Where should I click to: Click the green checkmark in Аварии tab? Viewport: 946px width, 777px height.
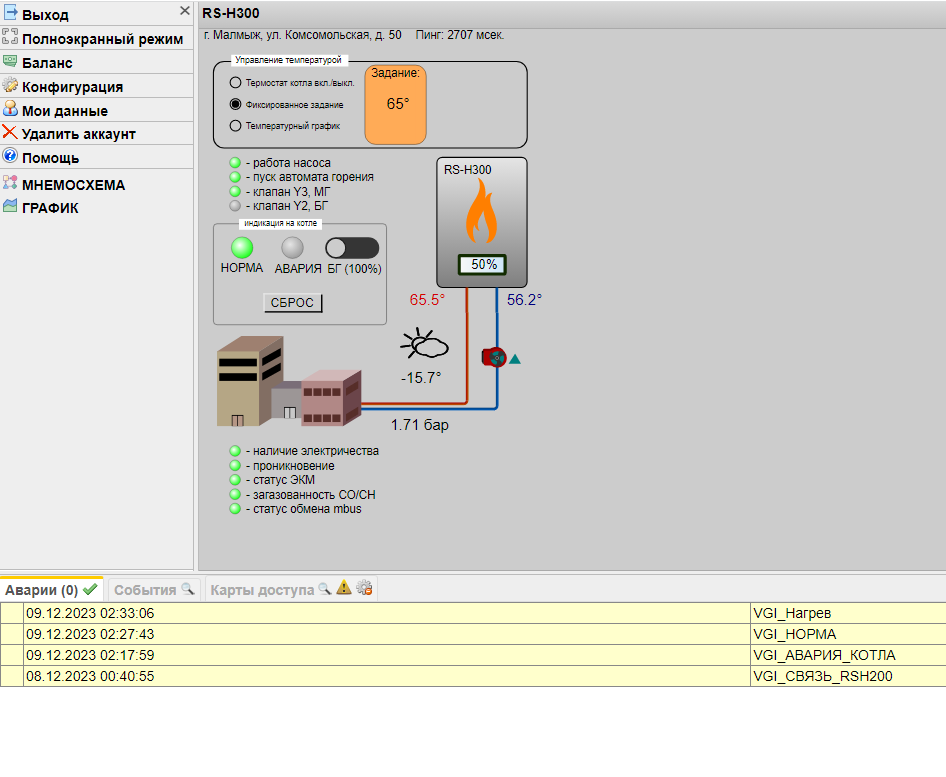90,589
